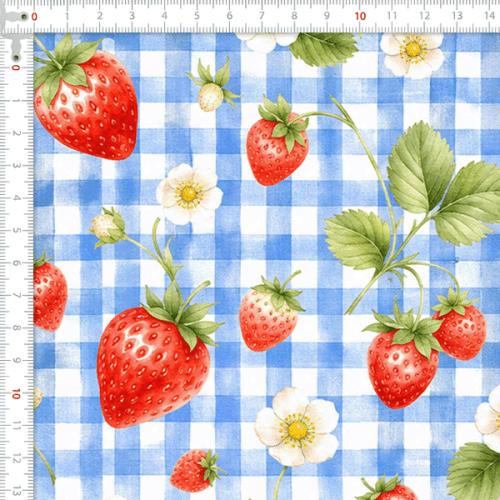Pick the three-leaf strawberry leaf cluster
This screenshot has width=500, height=500.
pos(413,197)
